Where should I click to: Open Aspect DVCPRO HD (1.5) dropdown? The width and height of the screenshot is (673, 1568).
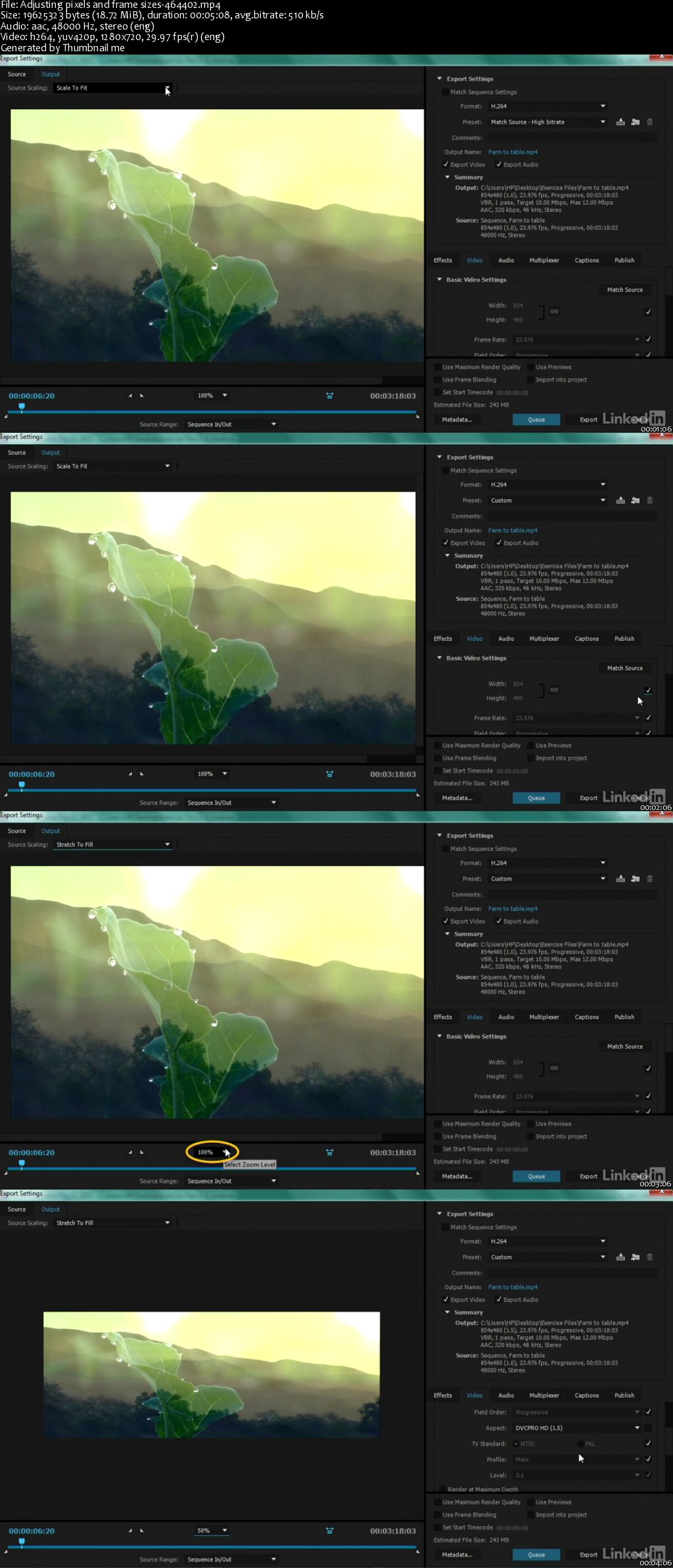(577, 1428)
